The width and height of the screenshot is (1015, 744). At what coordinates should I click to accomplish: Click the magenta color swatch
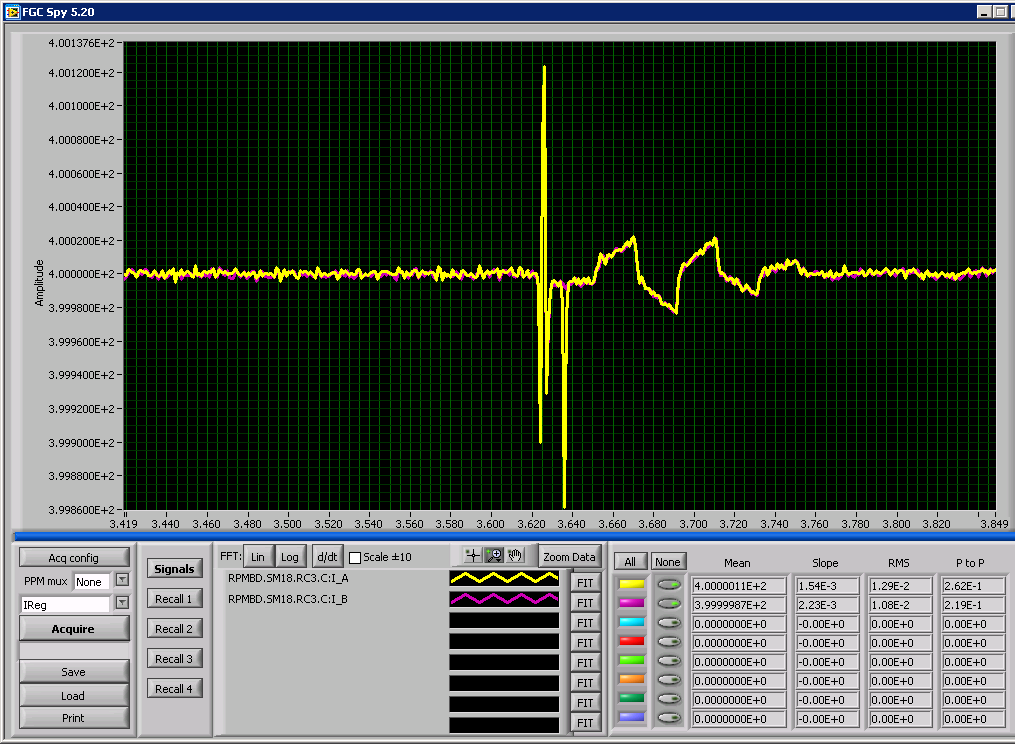point(632,603)
